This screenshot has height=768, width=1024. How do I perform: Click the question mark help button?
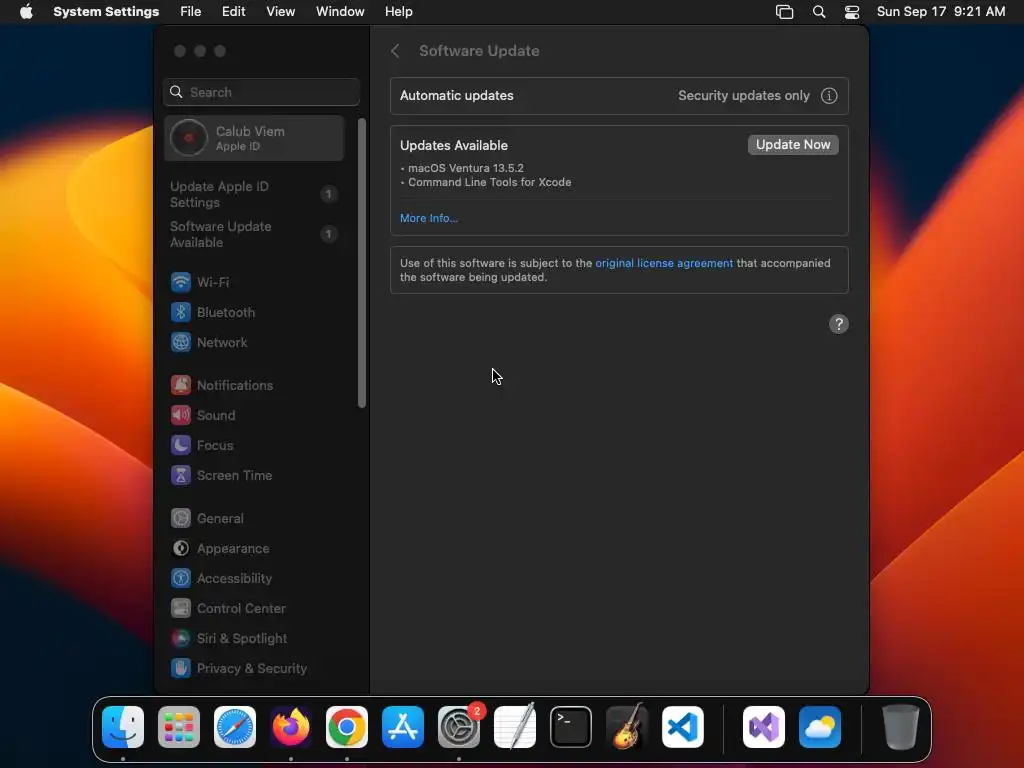(x=839, y=324)
